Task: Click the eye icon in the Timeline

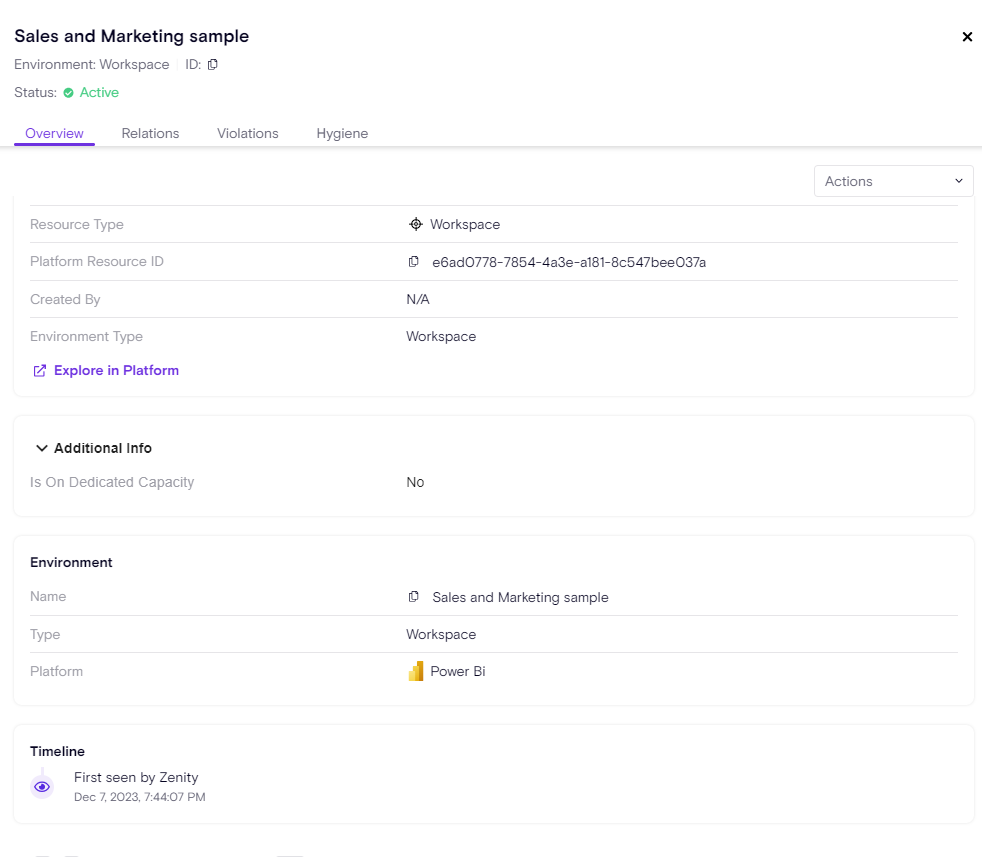Action: coord(42,787)
